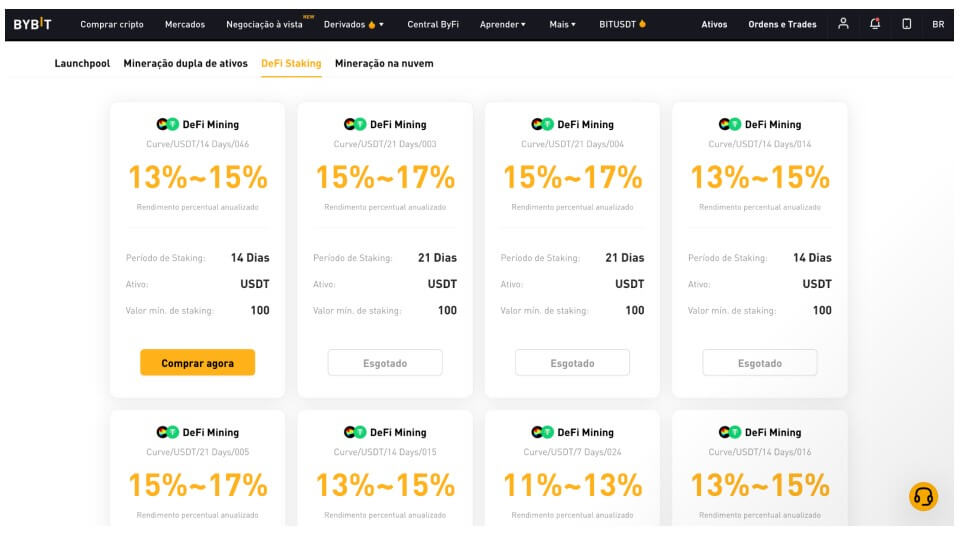Image resolution: width=961 pixels, height=540 pixels.
Task: Open the customer support headset chat
Action: click(x=923, y=496)
